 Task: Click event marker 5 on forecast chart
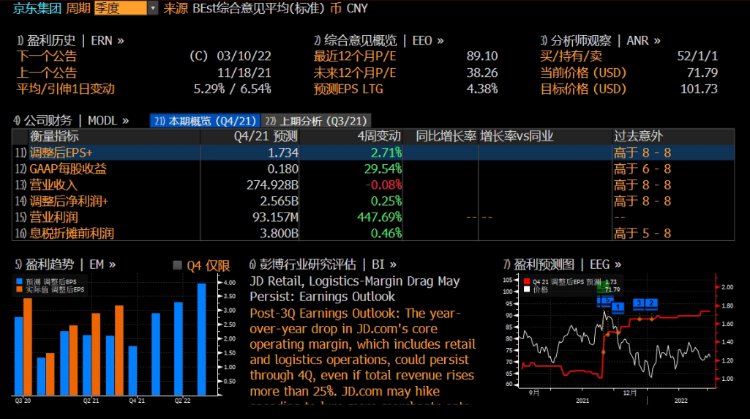(x=605, y=301)
